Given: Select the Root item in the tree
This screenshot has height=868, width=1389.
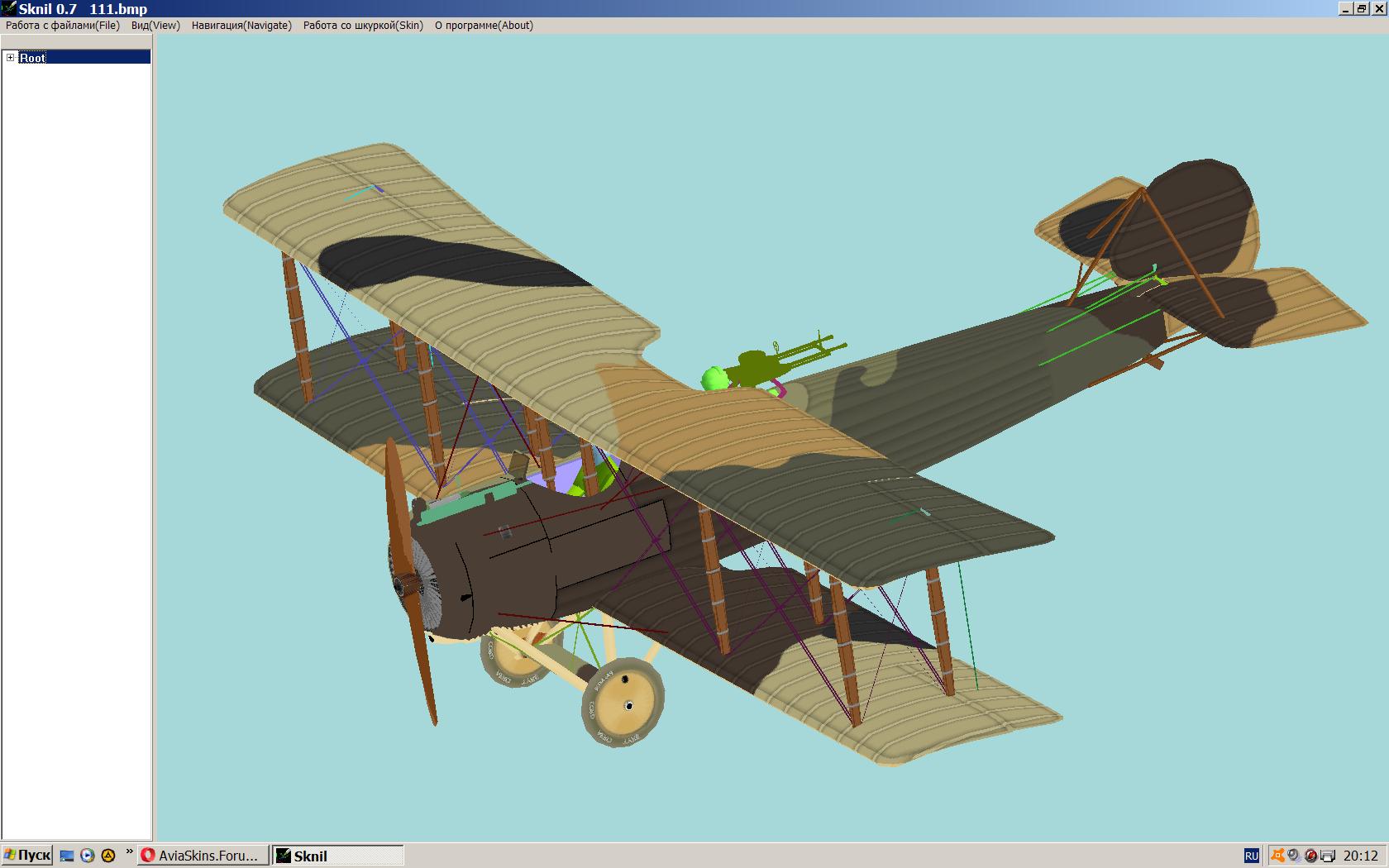Looking at the screenshot, I should tap(33, 58).
